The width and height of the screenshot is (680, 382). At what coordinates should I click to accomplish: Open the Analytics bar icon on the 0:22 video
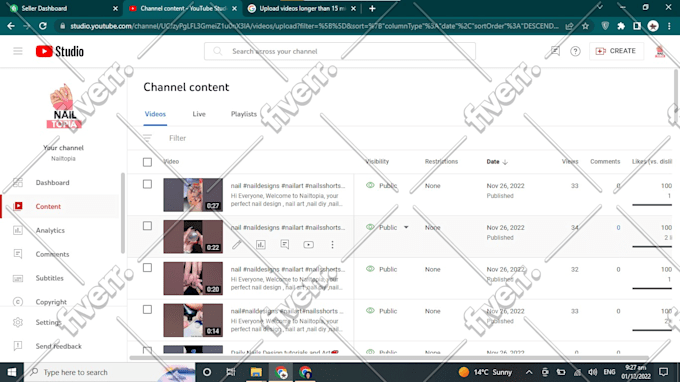point(261,245)
